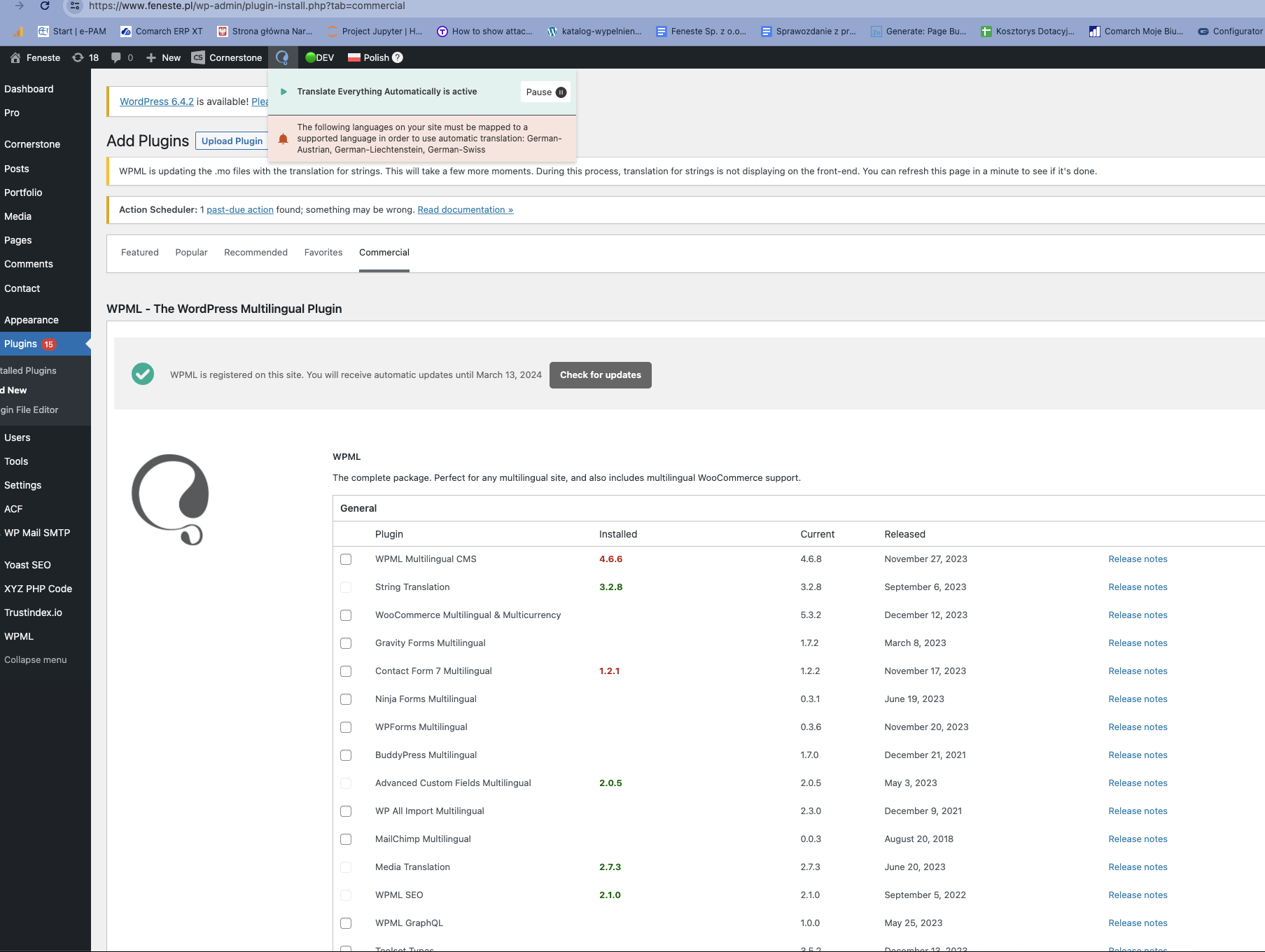Open the comments bubble icon in admin bar
The width and height of the screenshot is (1265, 952).
tap(122, 57)
